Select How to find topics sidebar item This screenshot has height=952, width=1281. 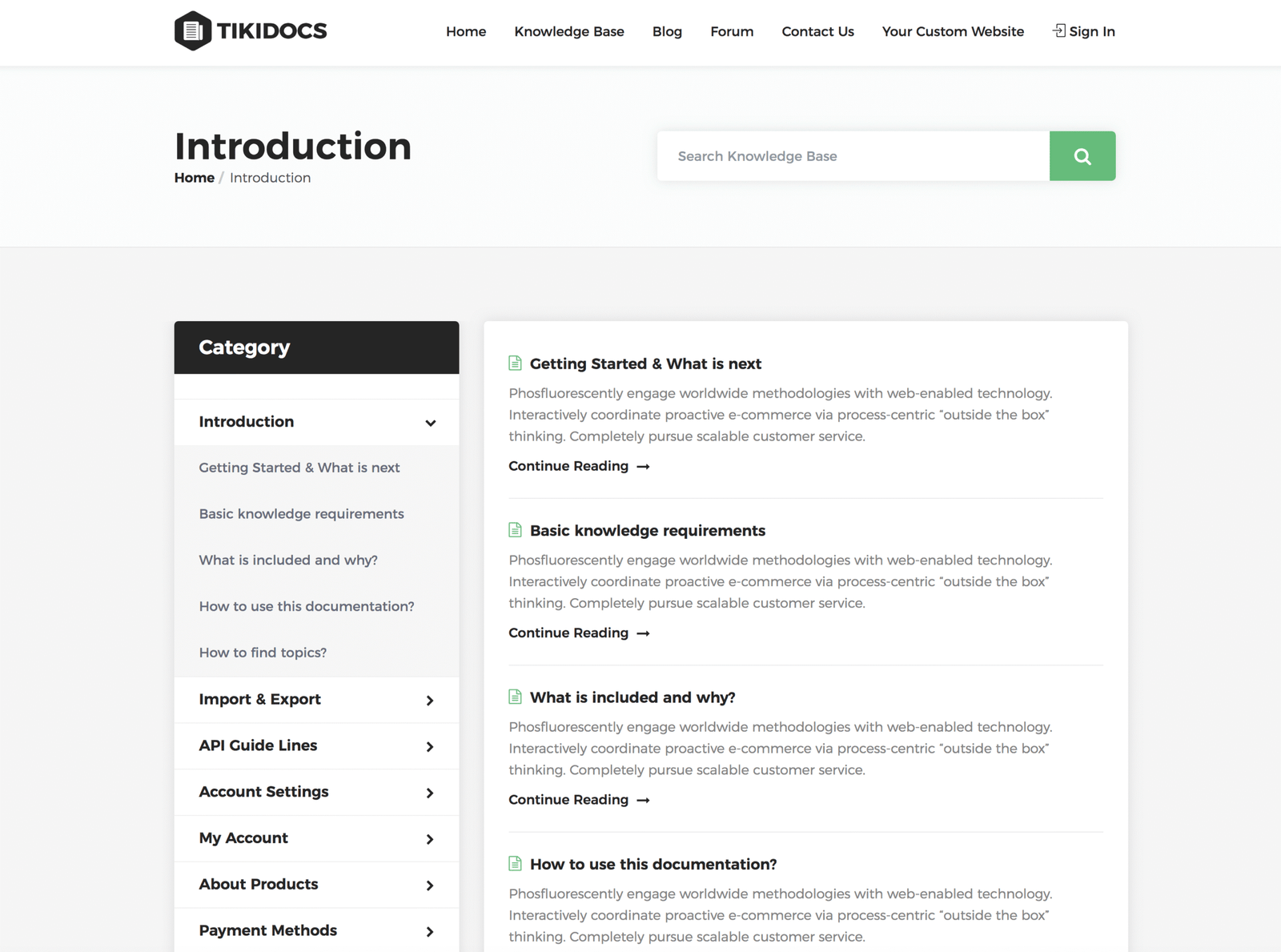coord(263,653)
